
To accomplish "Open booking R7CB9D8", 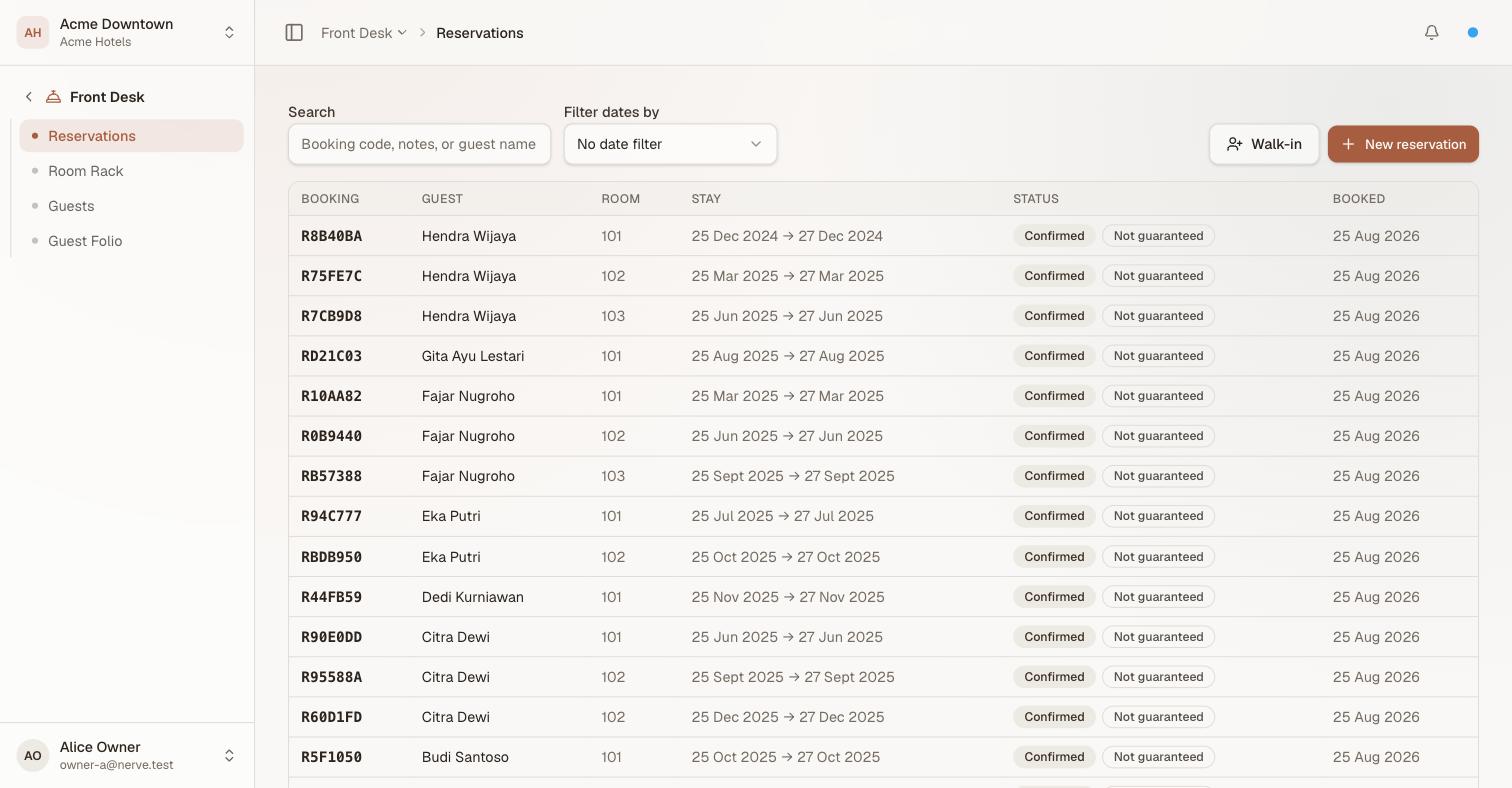I will pyautogui.click(x=331, y=316).
